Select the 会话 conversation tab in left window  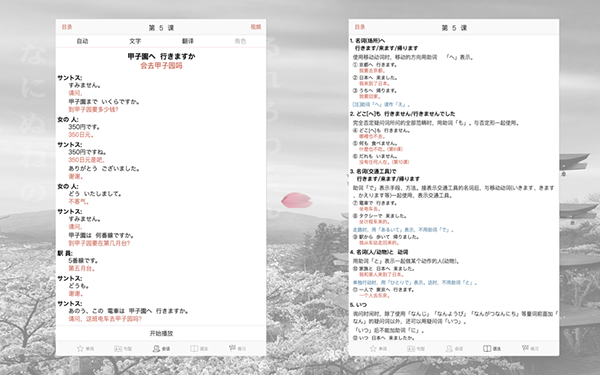[x=161, y=349]
